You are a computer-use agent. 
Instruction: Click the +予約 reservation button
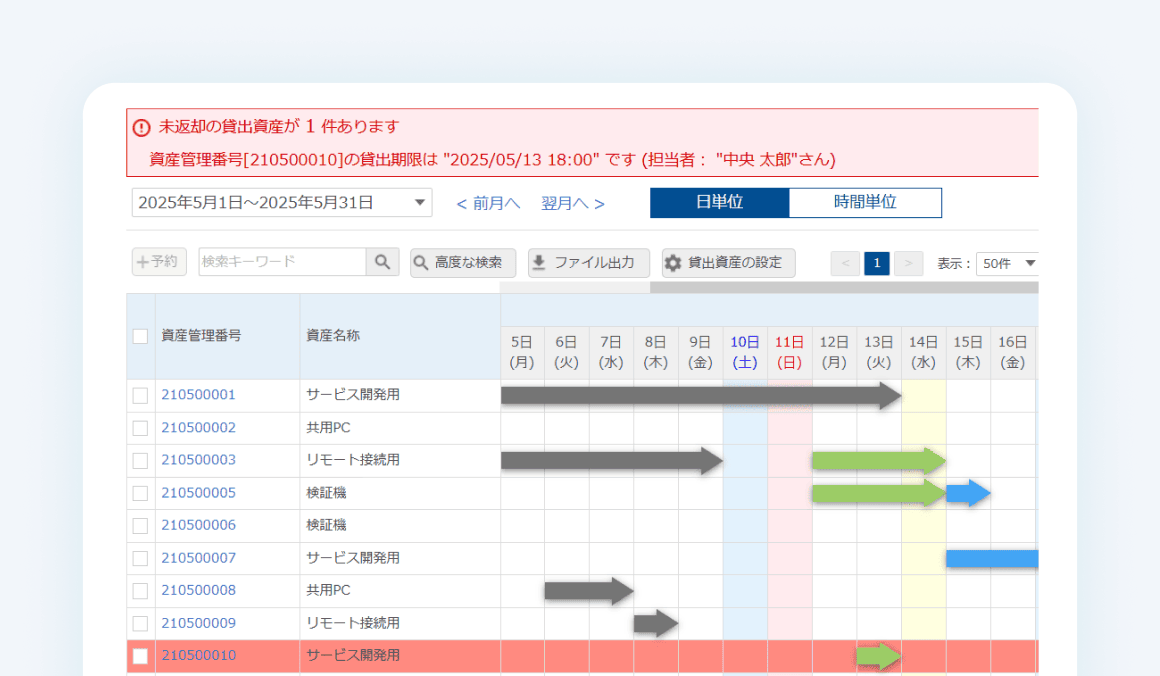point(159,262)
